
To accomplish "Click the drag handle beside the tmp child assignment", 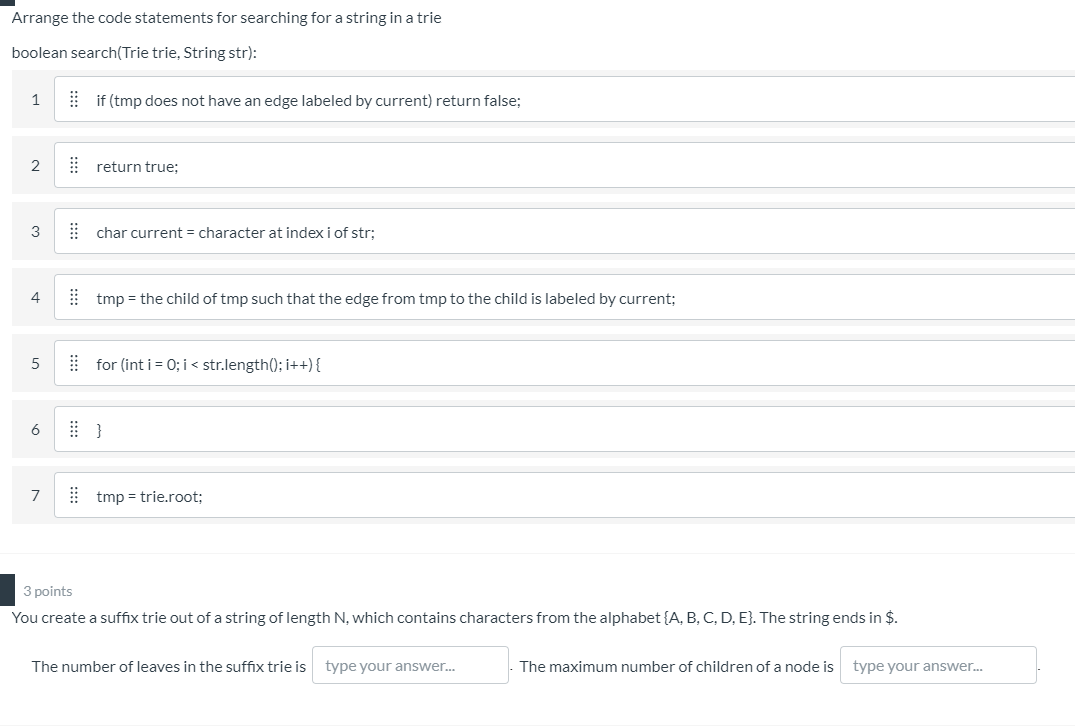I will pyautogui.click(x=73, y=297).
